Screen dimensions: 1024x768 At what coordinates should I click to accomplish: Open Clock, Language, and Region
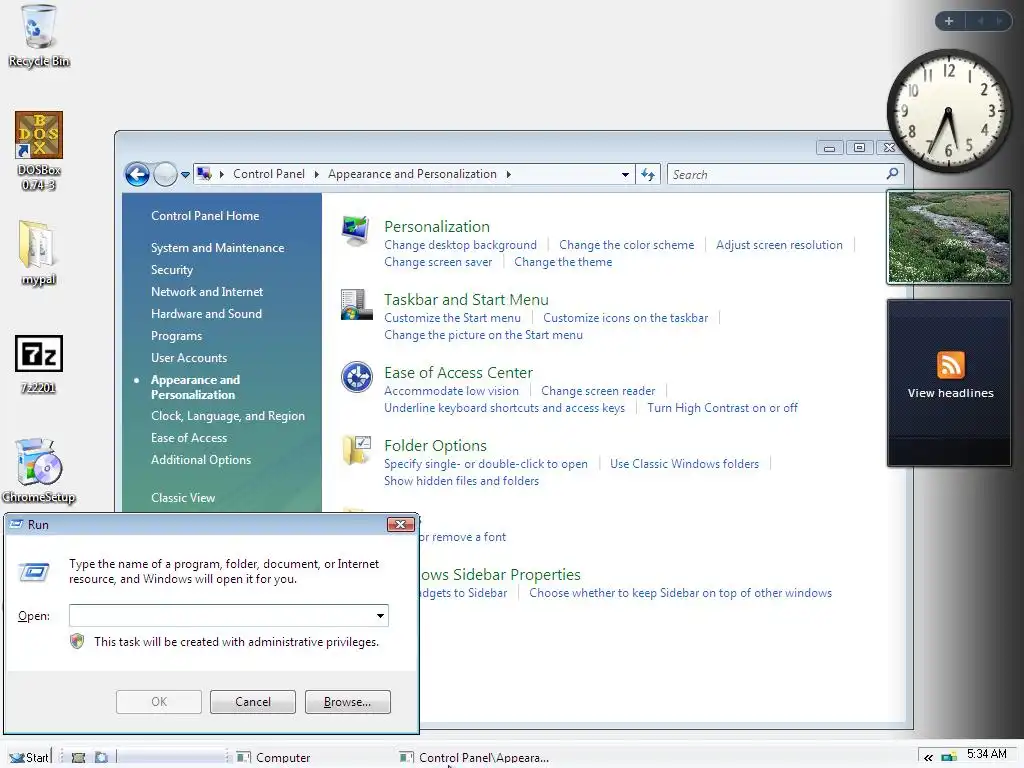click(x=228, y=416)
